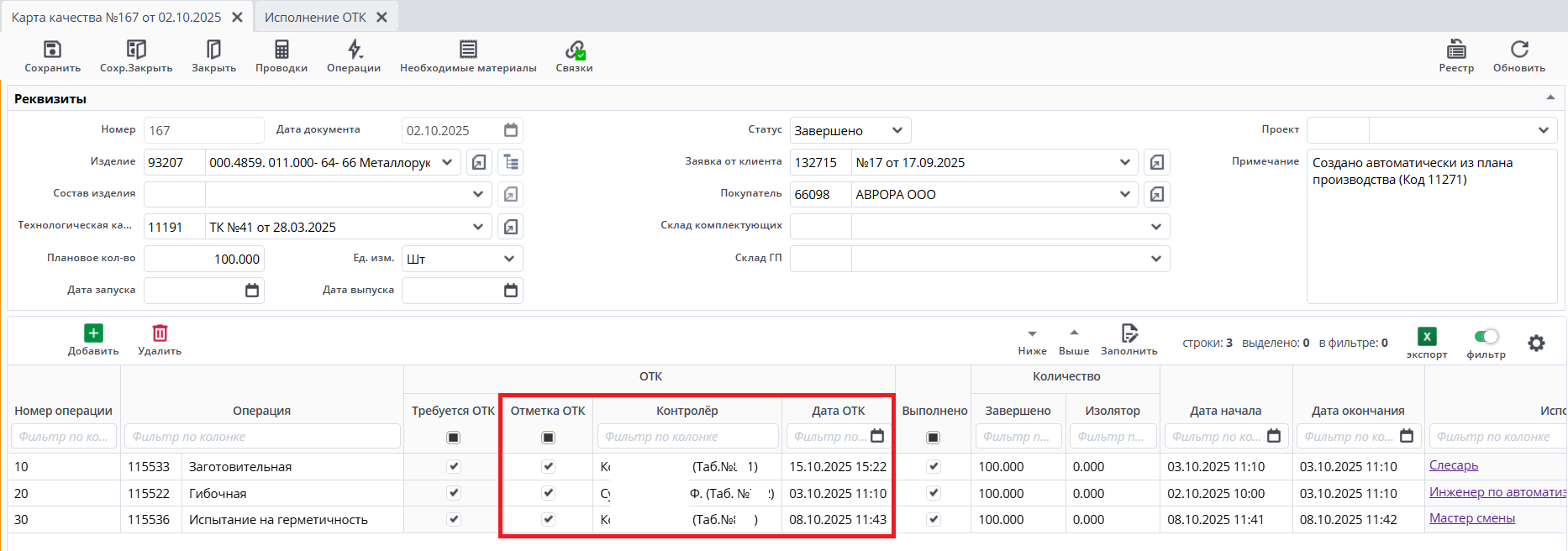Open the Операции toolbar icon

(x=354, y=50)
